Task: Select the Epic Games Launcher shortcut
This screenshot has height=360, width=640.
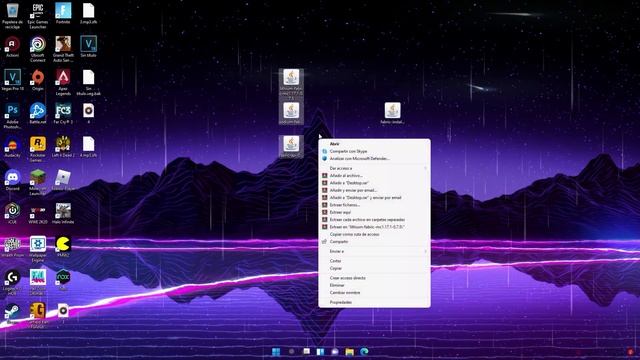Action: pyautogui.click(x=38, y=16)
